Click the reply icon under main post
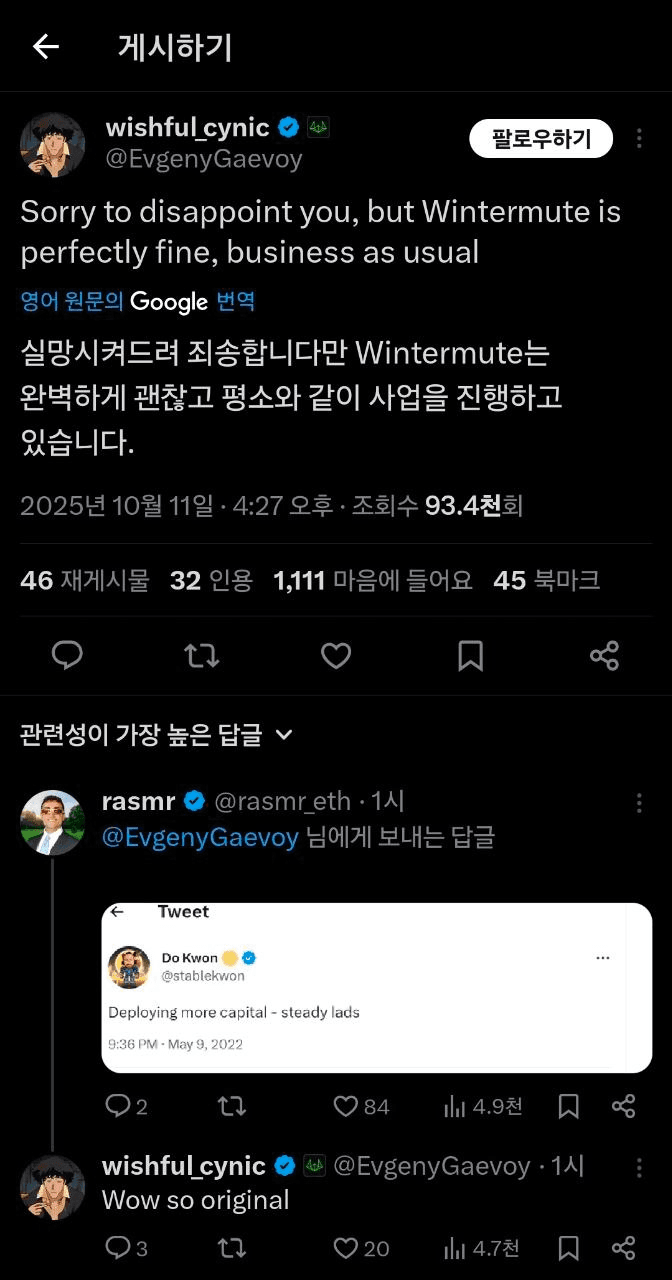 (x=67, y=656)
